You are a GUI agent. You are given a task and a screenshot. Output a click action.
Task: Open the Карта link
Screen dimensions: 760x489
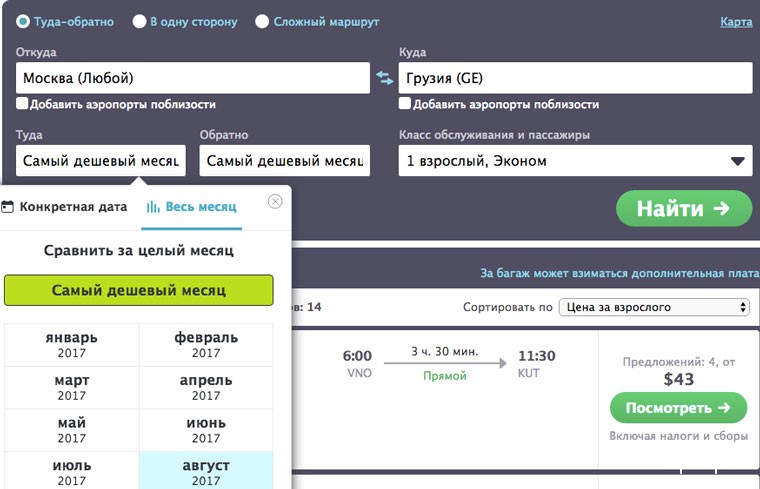click(736, 22)
